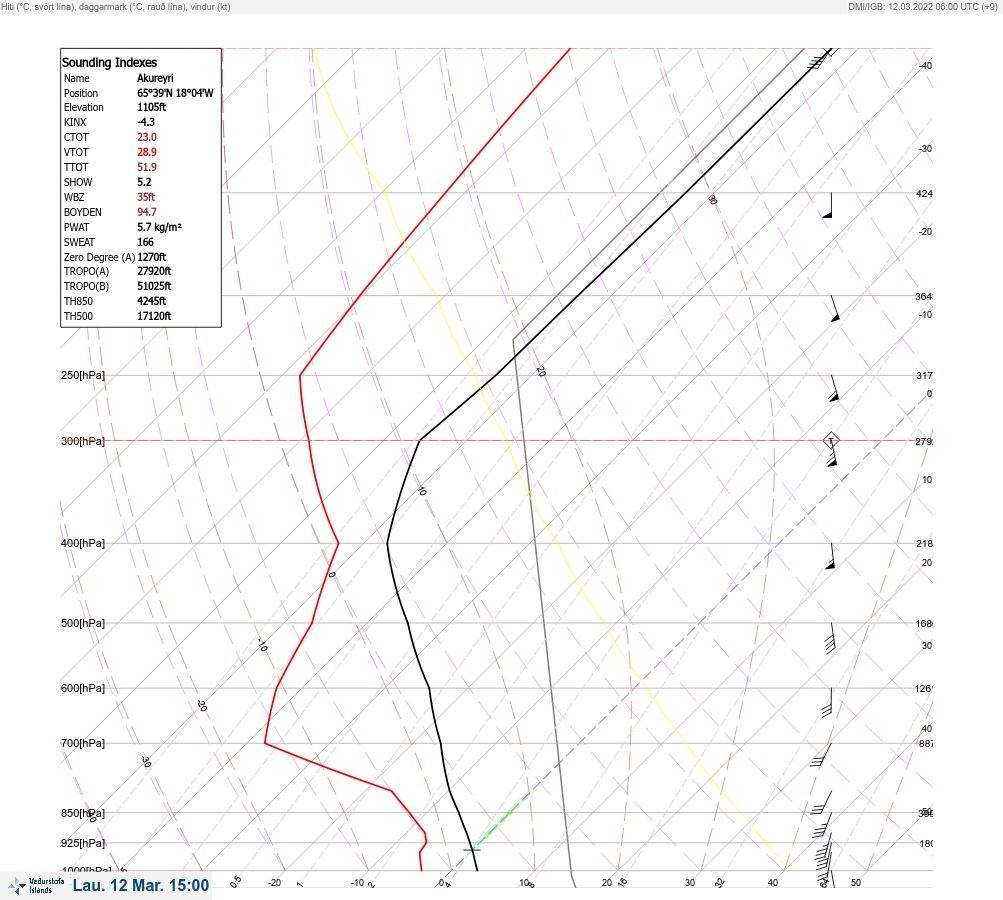Screen dimensions: 1003x900
Task: Click the TROPO(A) value '27920ft'
Action: pos(154,271)
